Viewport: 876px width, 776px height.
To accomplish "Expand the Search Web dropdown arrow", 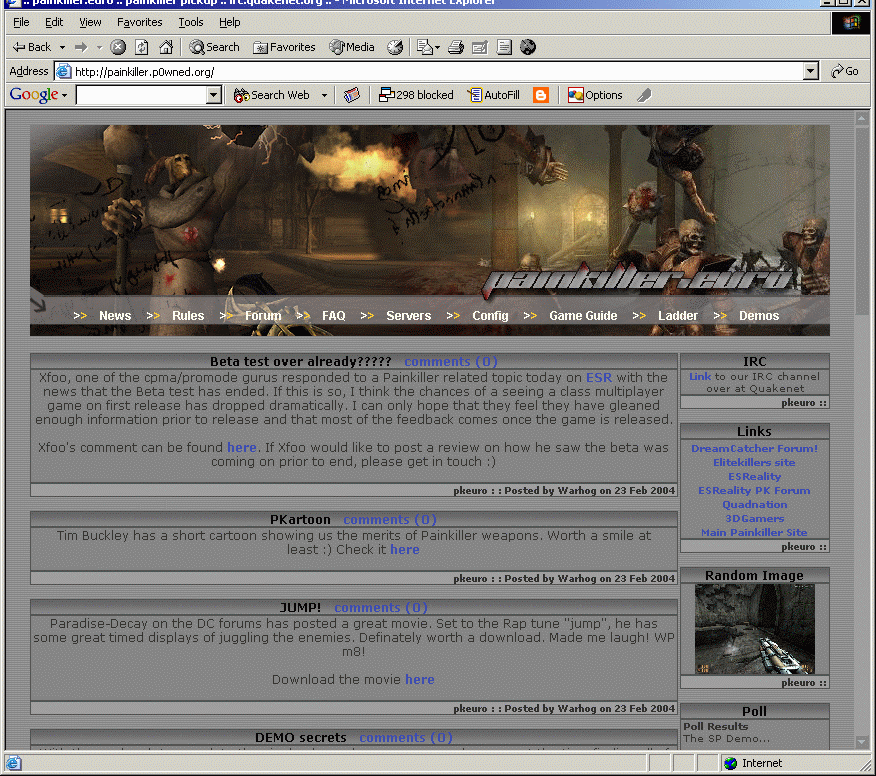I will 324,96.
